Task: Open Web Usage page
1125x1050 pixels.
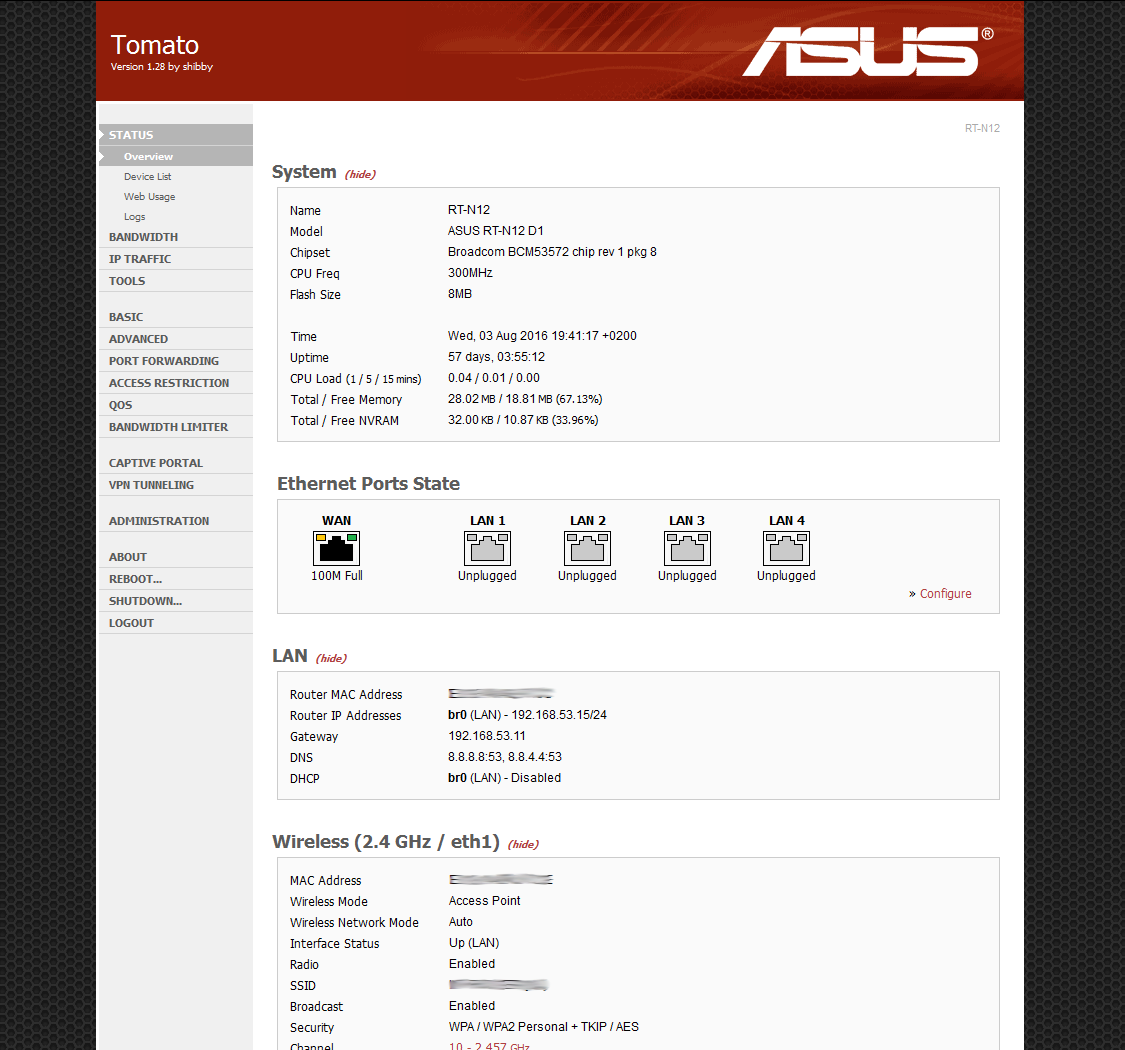Action: click(149, 197)
